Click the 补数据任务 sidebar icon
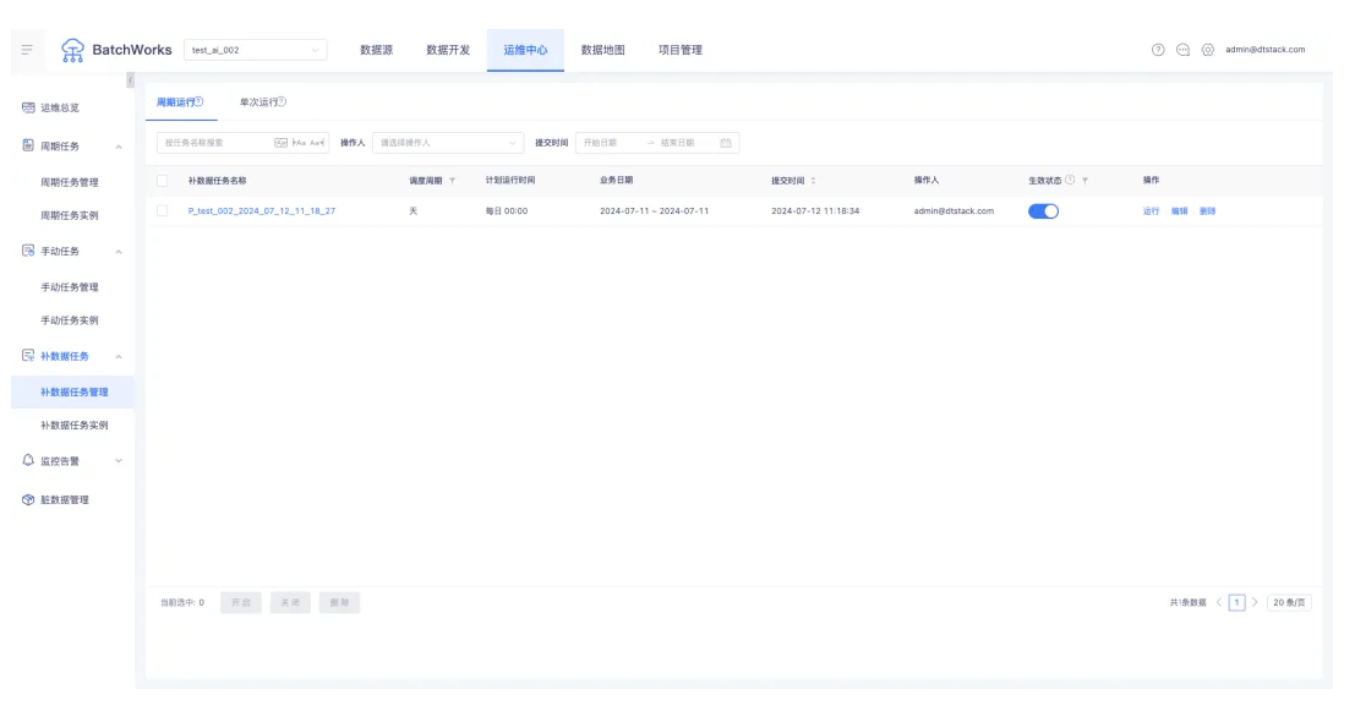This screenshot has width=1356, height=720. 28,356
